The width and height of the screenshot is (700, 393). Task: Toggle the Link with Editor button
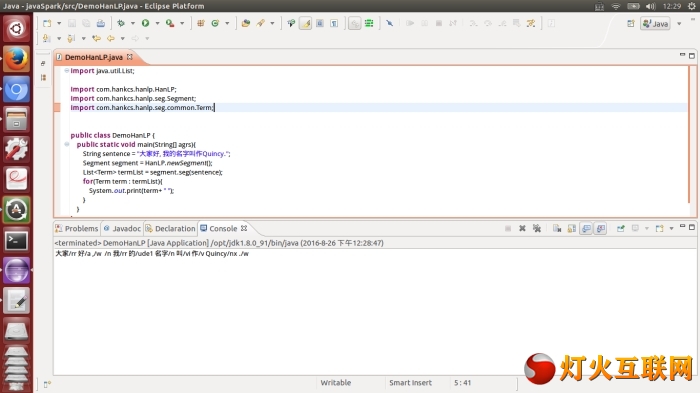click(x=354, y=23)
